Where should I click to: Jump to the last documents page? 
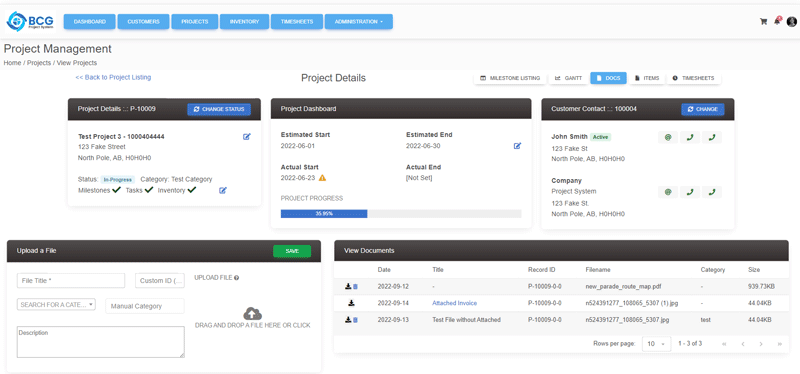pyautogui.click(x=779, y=344)
